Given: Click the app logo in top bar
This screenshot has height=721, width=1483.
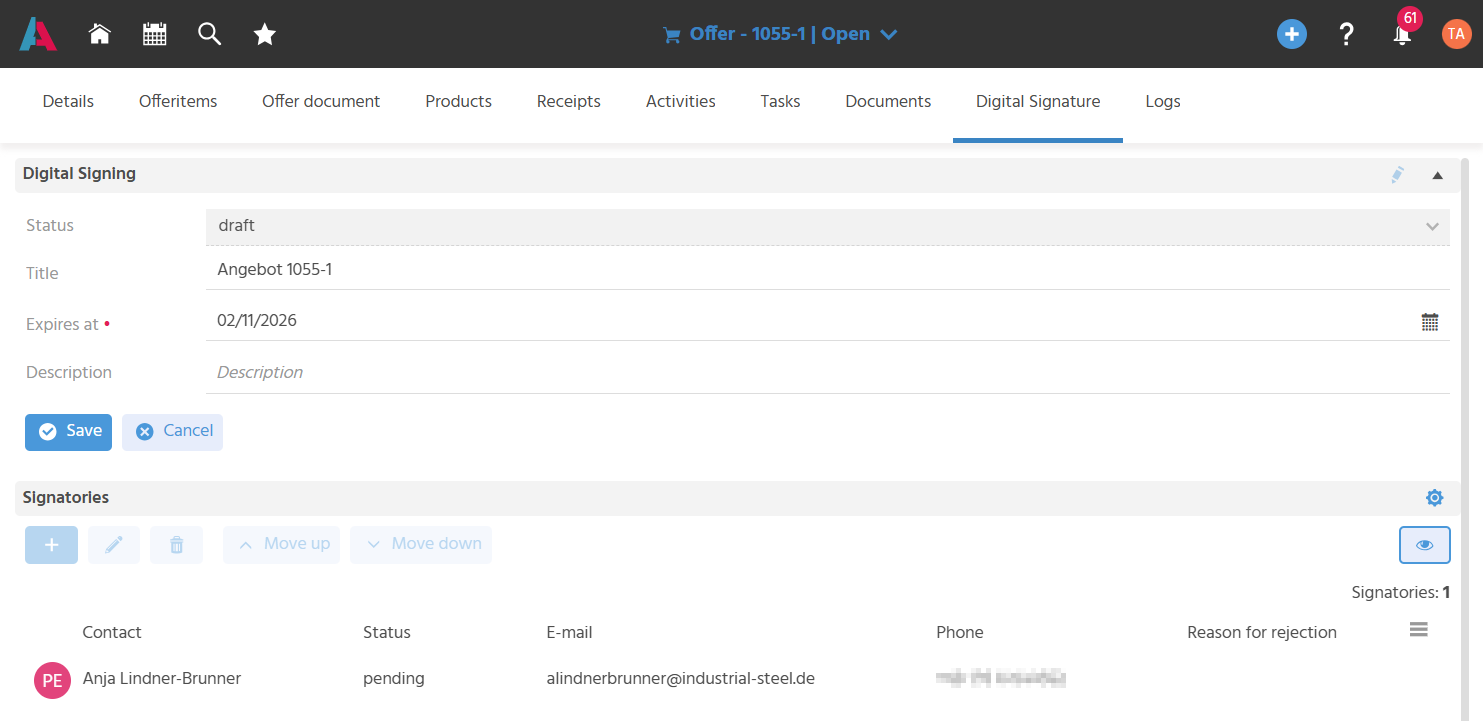Looking at the screenshot, I should (x=38, y=34).
